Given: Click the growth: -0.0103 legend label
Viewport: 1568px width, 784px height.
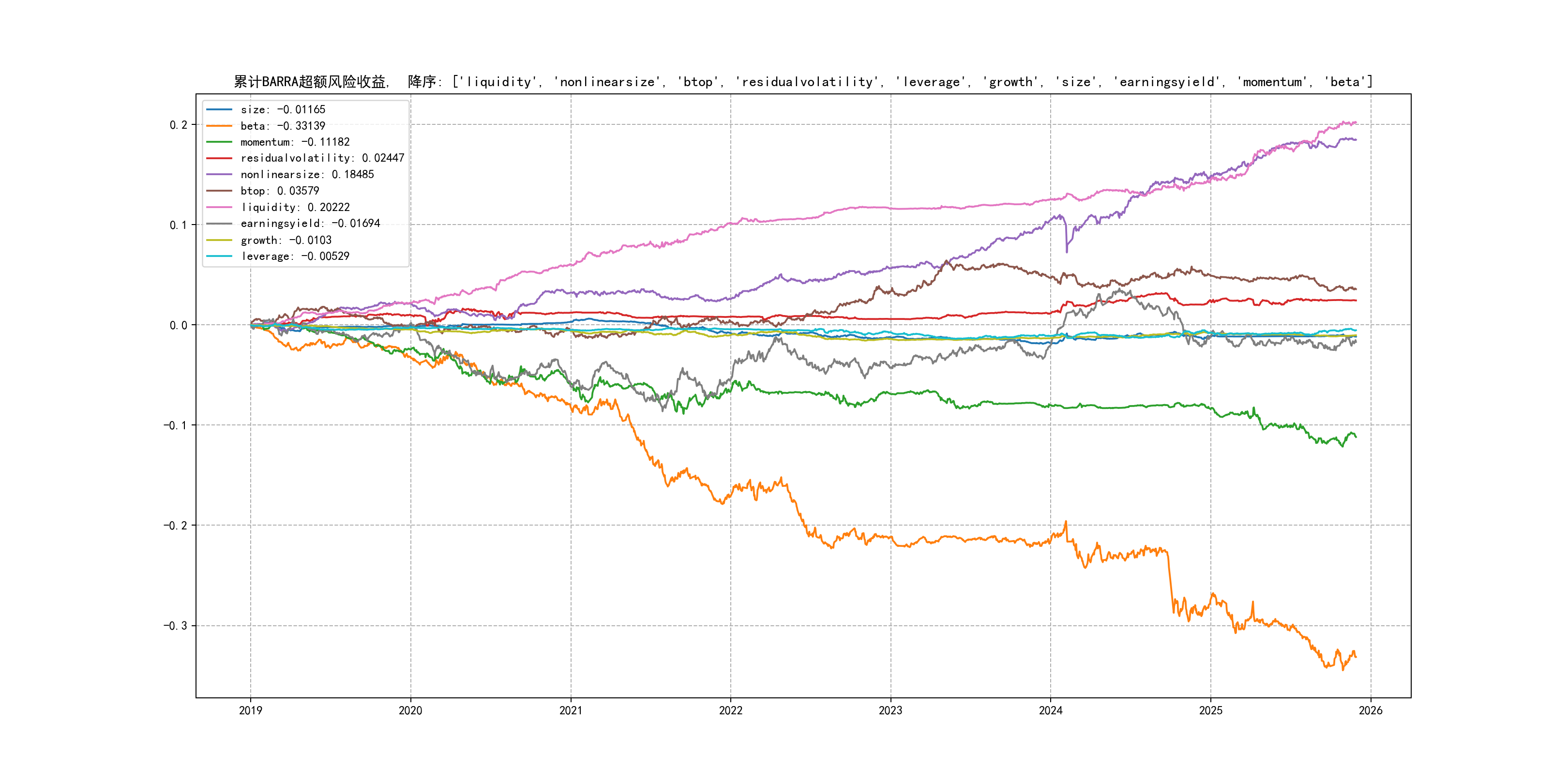Looking at the screenshot, I should (x=286, y=241).
